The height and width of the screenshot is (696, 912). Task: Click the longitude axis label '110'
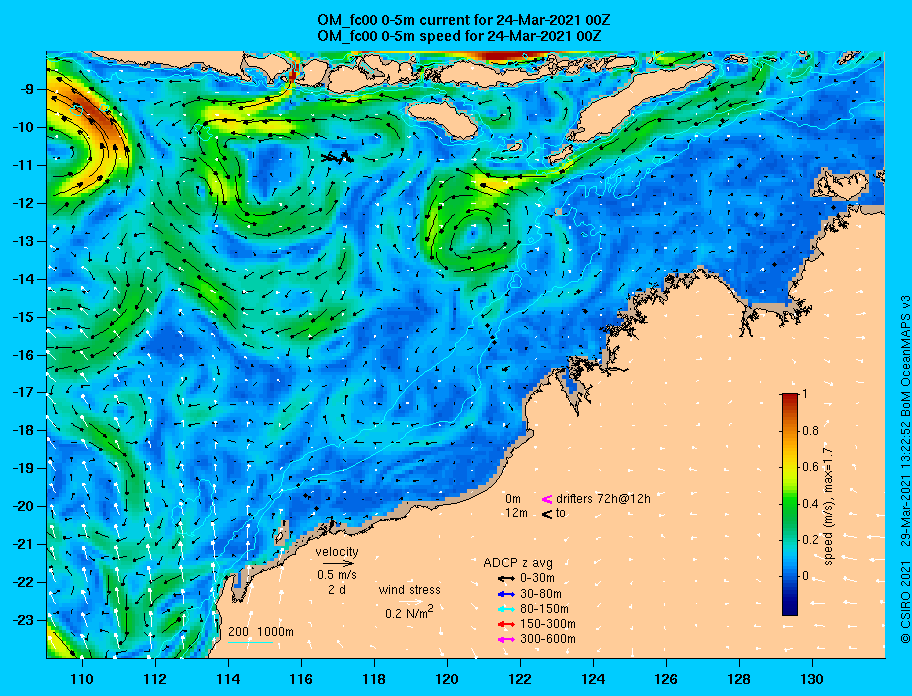point(82,679)
